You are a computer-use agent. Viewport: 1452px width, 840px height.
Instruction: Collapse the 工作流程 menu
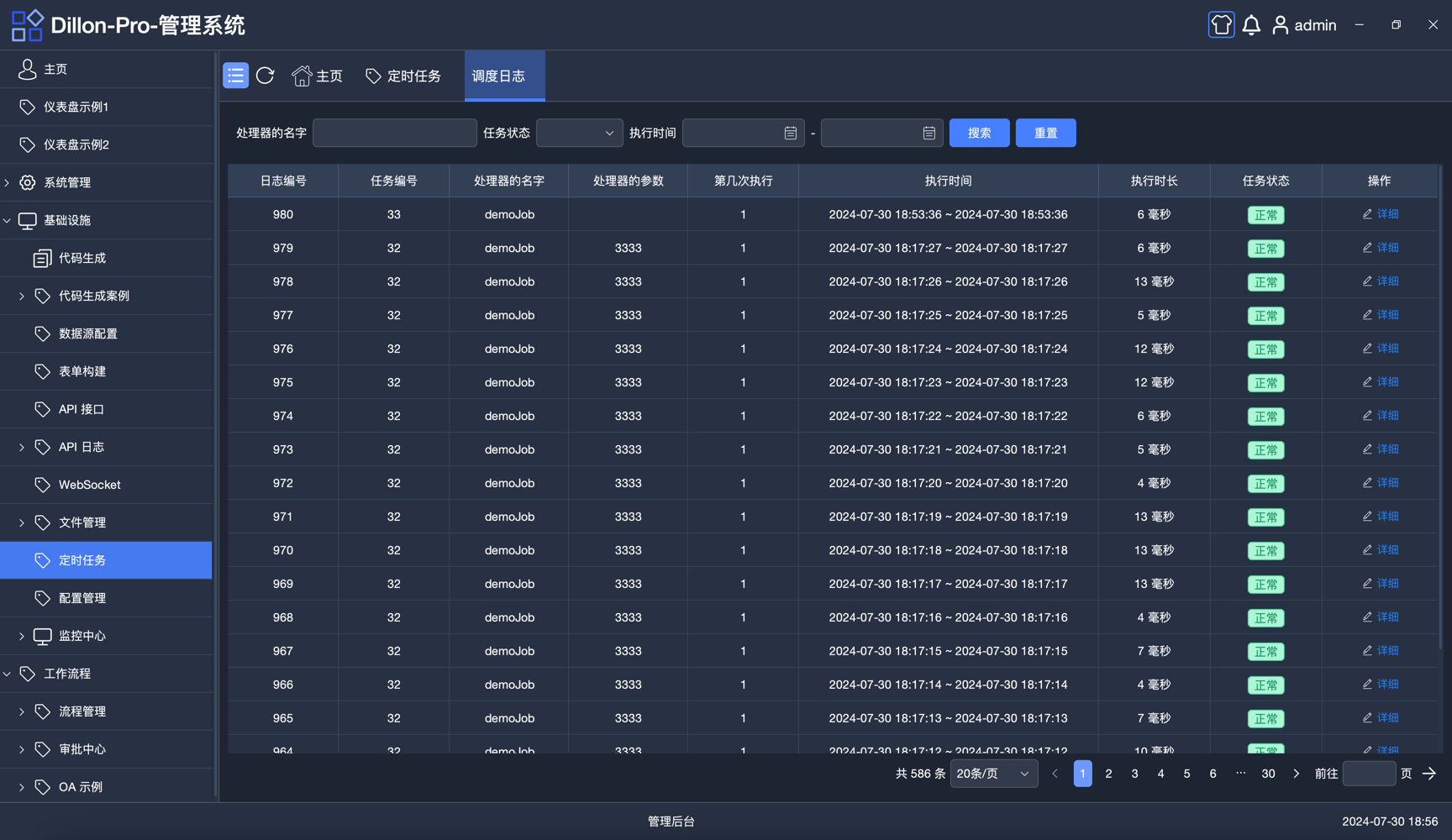[x=106, y=674]
